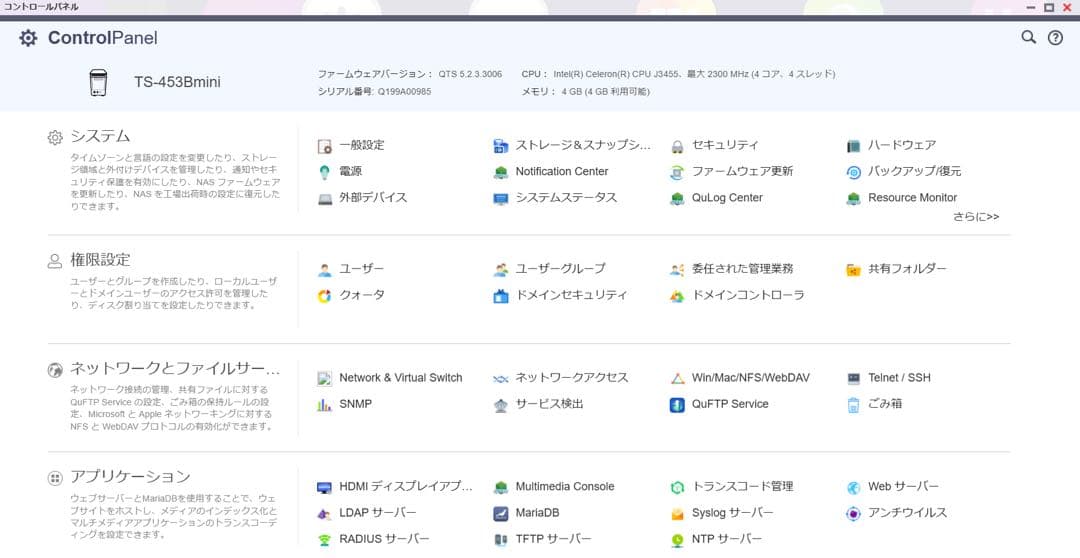Open the アプリケーション category heading
The height and width of the screenshot is (558, 1080).
coord(130,477)
